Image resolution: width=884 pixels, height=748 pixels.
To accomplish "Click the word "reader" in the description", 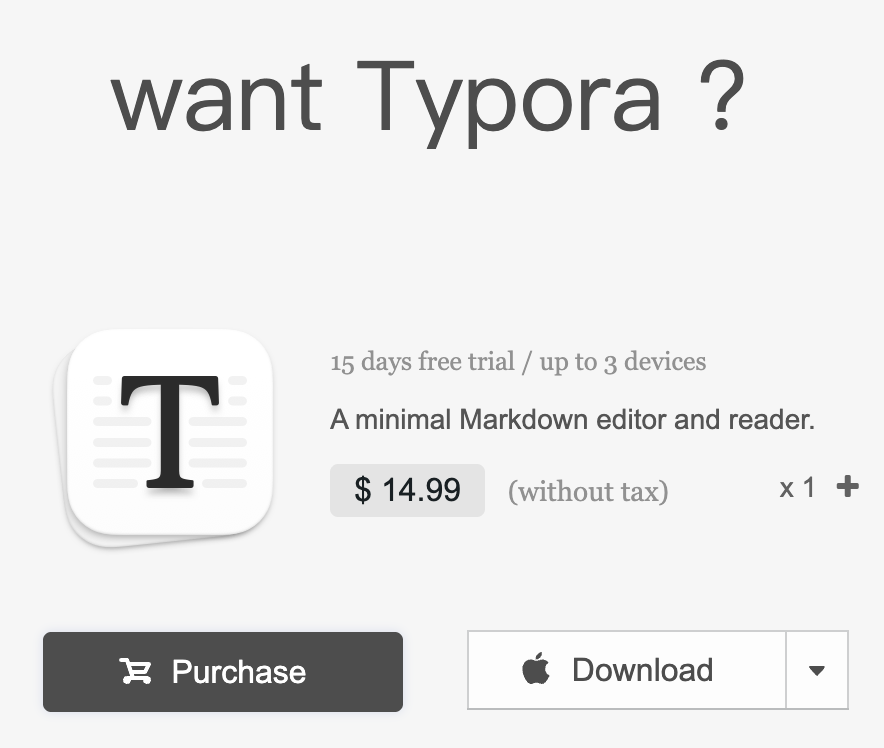I will 779,420.
